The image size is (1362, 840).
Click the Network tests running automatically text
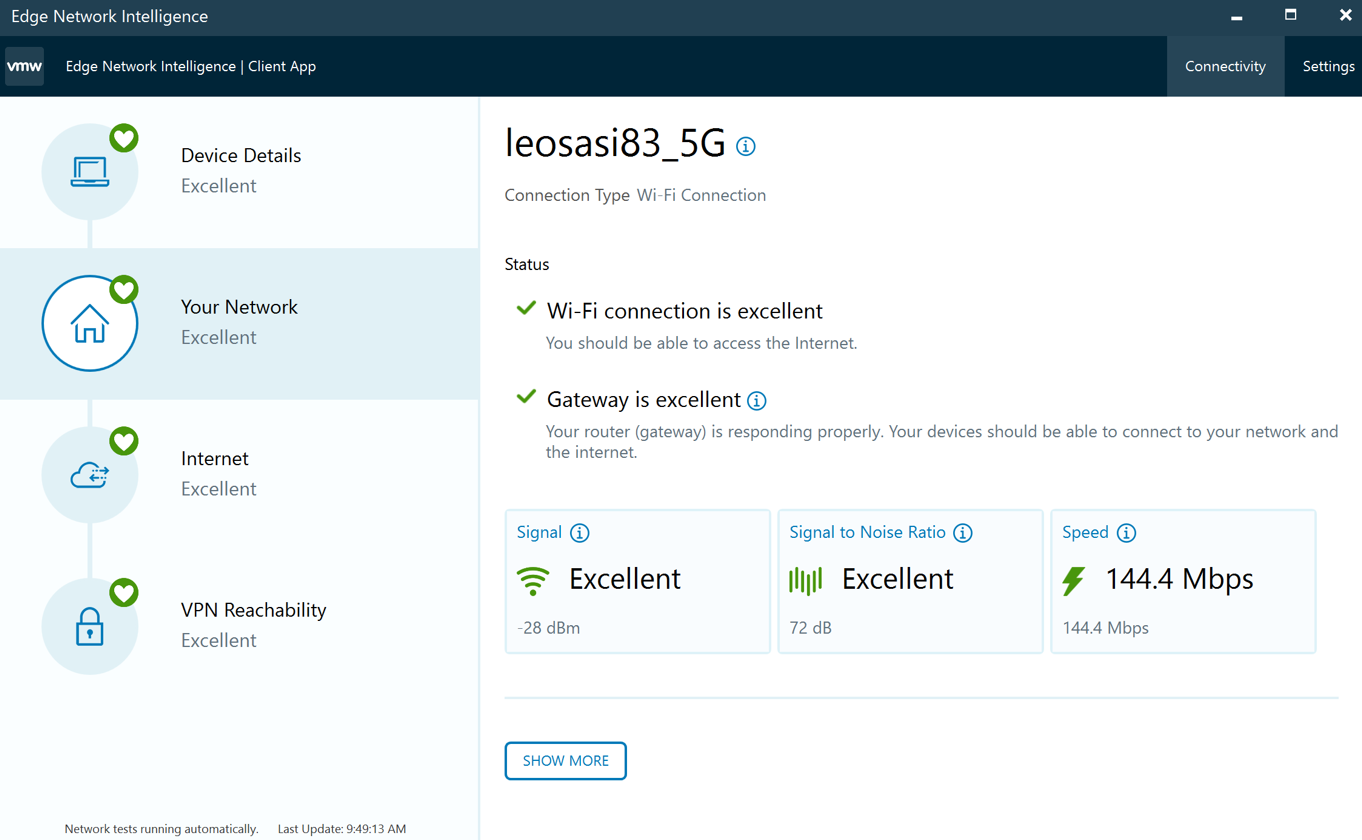pyautogui.click(x=161, y=829)
